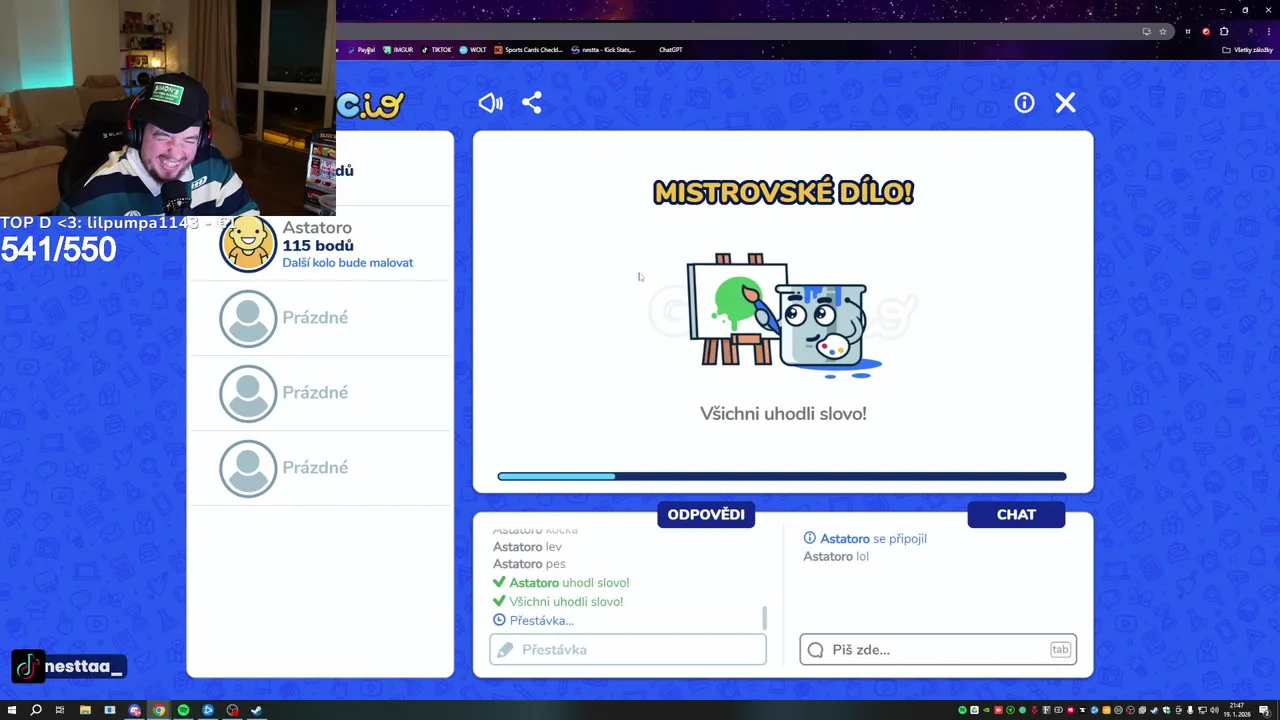Image resolution: width=1280 pixels, height=720 pixels.
Task: Open the 'Všetky záložky' bookmarks folder
Action: [1248, 50]
